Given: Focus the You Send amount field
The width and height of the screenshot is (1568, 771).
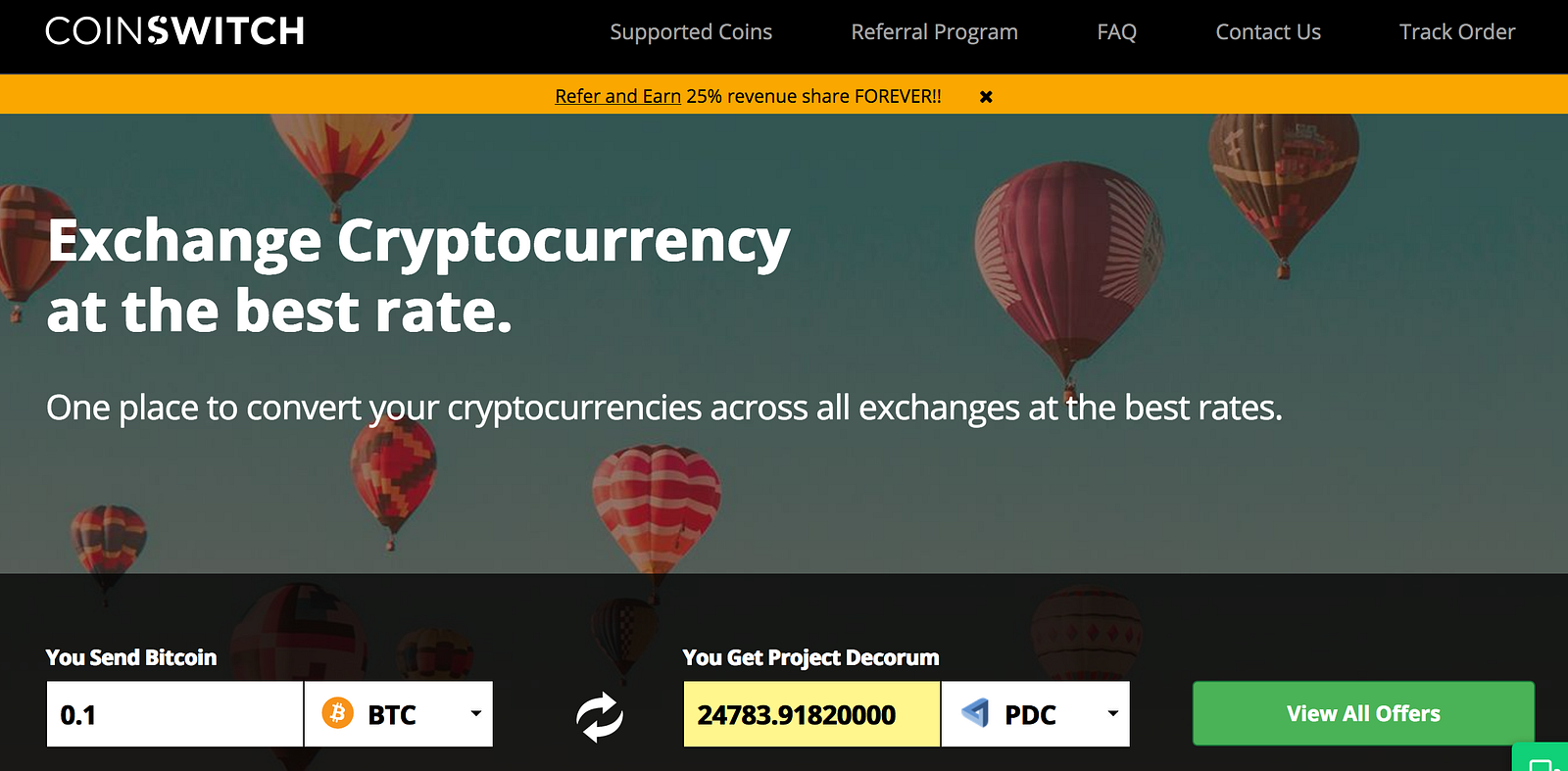Looking at the screenshot, I should [174, 714].
